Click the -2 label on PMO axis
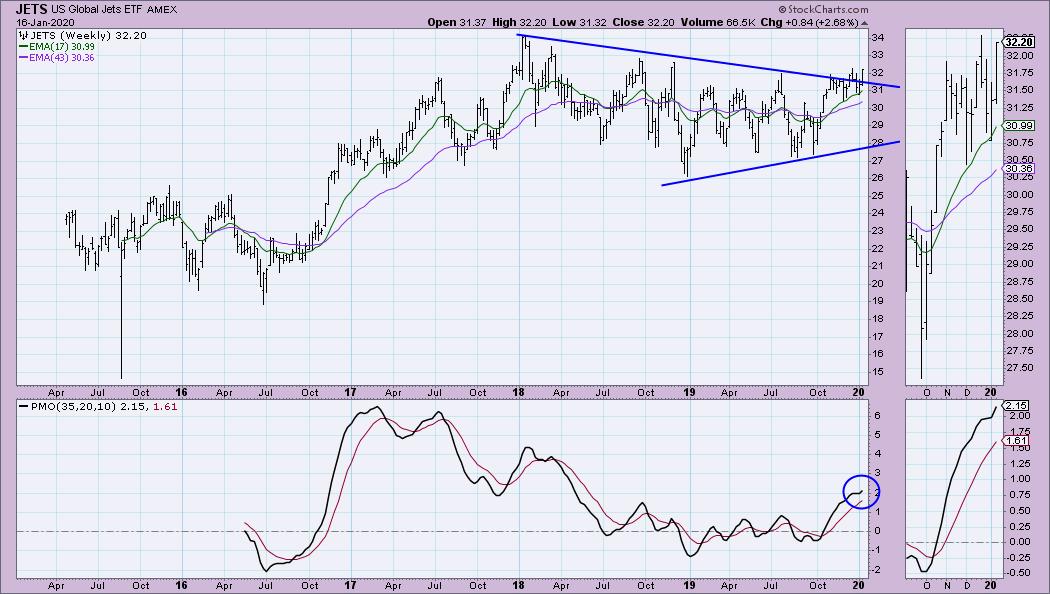Viewport: 1050px width, 594px height. (875, 569)
